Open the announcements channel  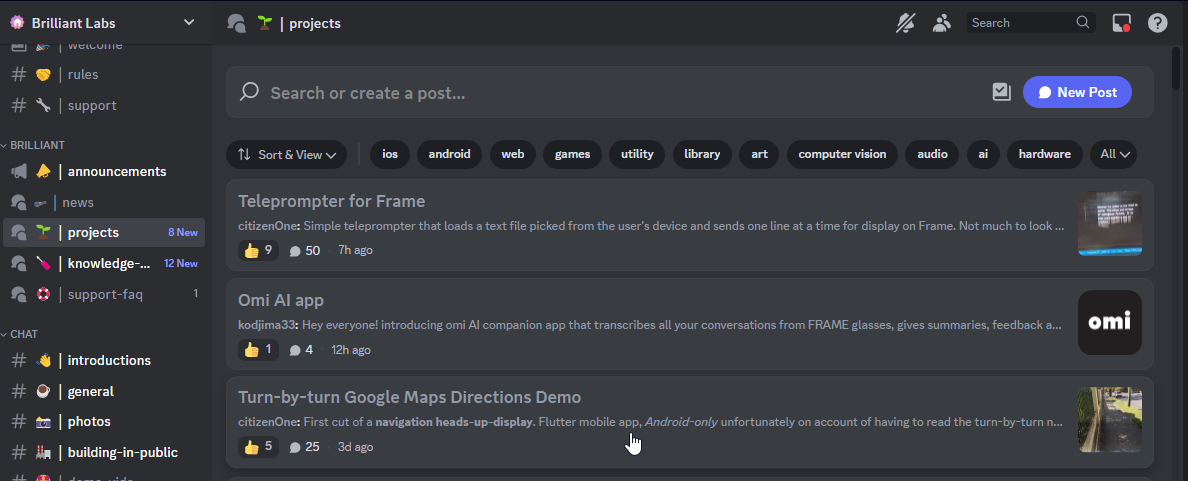(x=104, y=171)
